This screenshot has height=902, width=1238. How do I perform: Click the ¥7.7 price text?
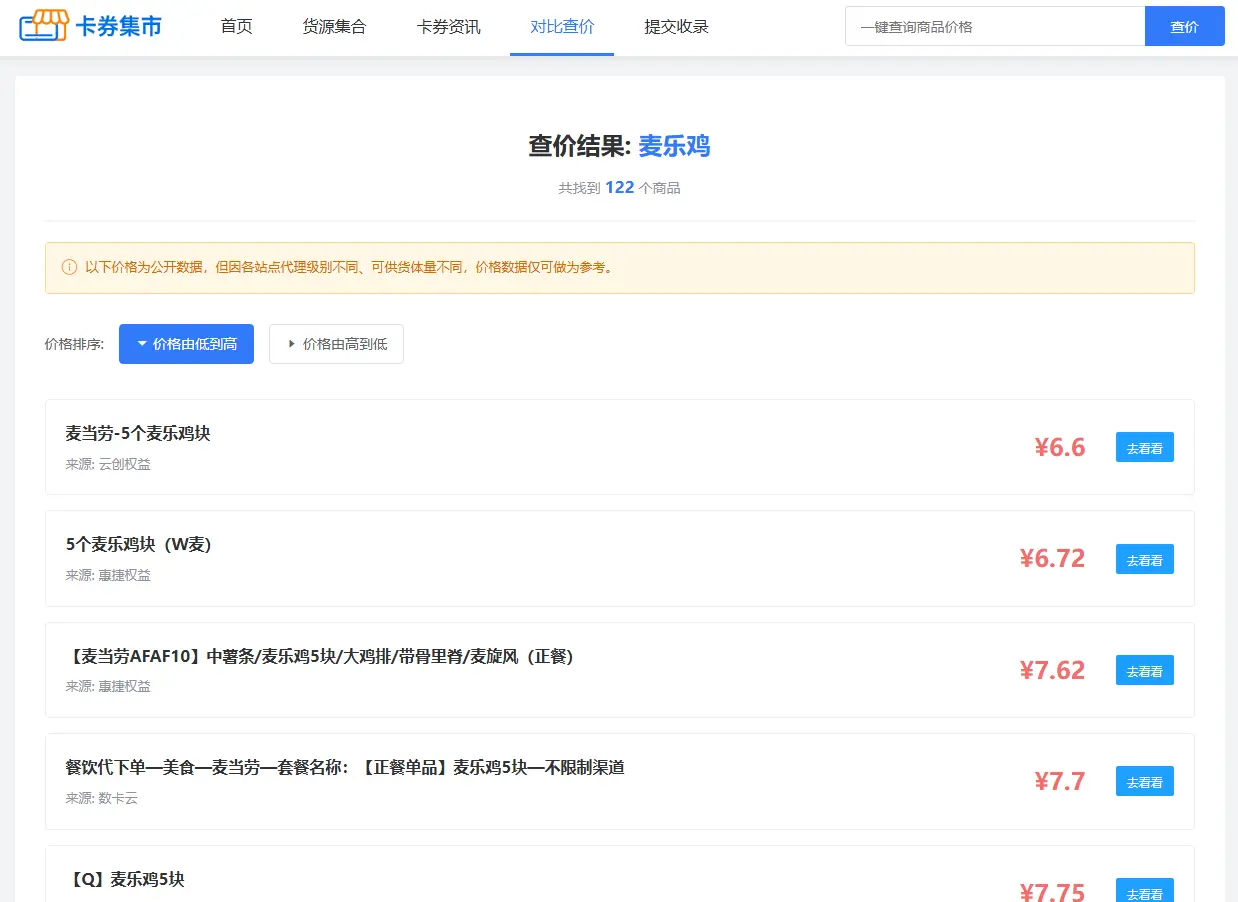coord(1057,781)
